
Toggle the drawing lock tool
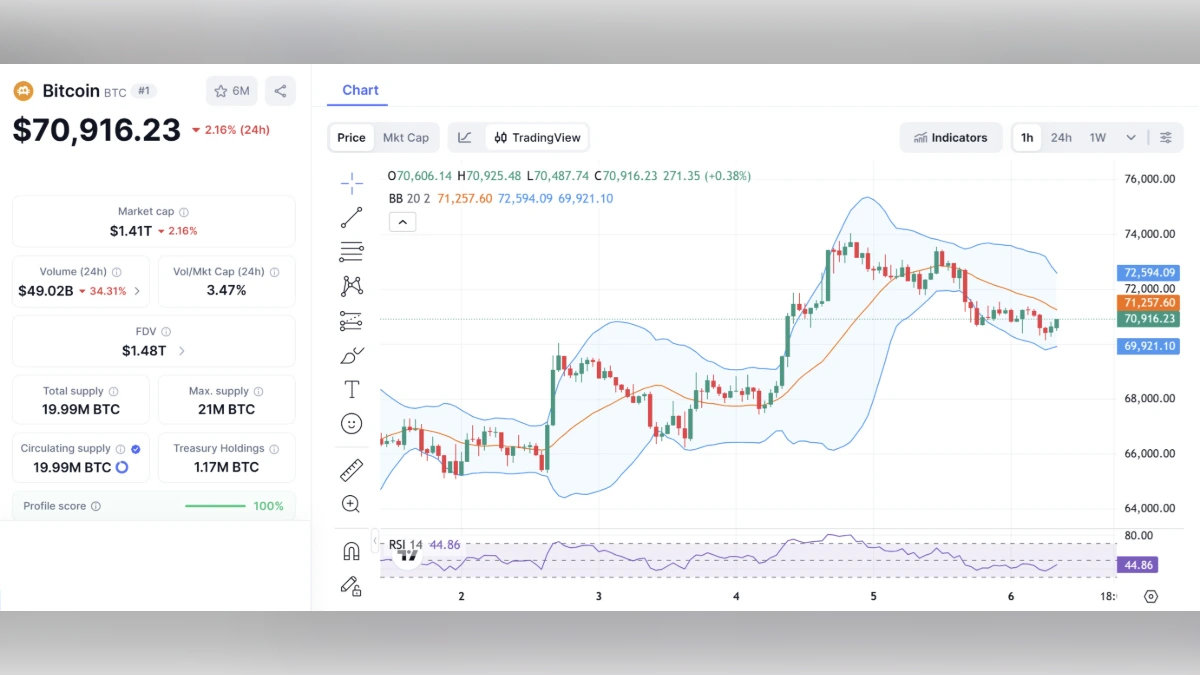pos(351,586)
